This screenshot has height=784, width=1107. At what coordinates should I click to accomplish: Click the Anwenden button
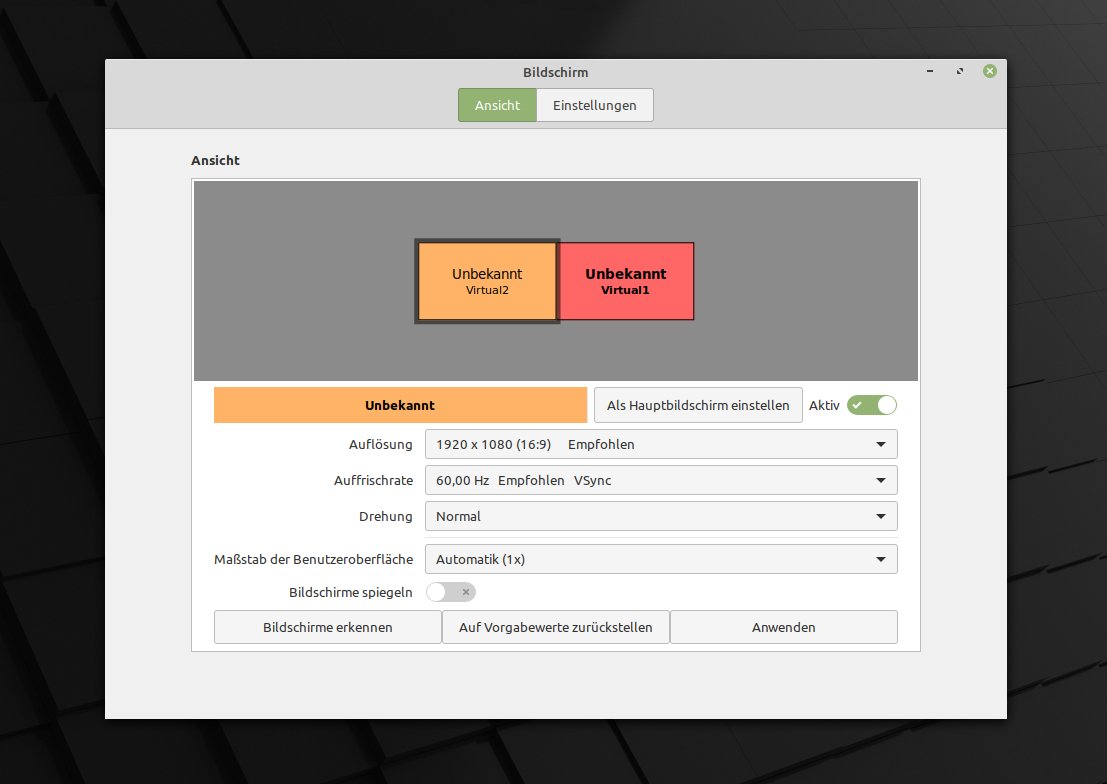[784, 627]
